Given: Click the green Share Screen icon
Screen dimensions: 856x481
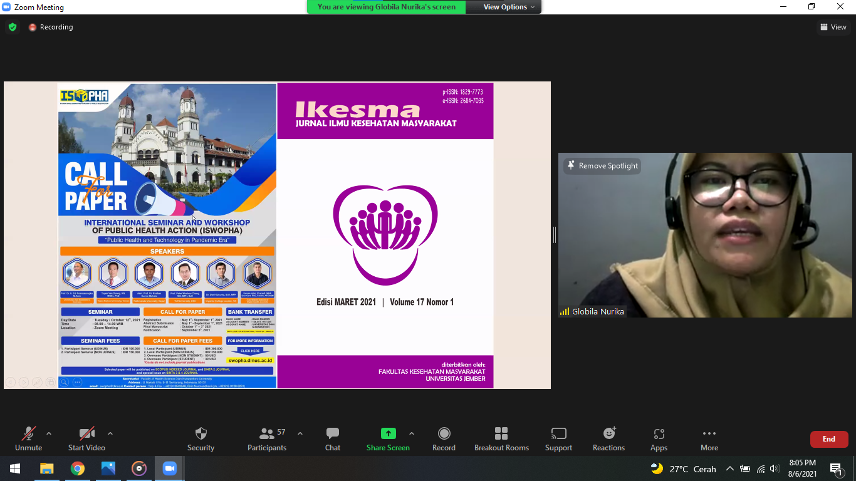Looking at the screenshot, I should (x=388, y=436).
